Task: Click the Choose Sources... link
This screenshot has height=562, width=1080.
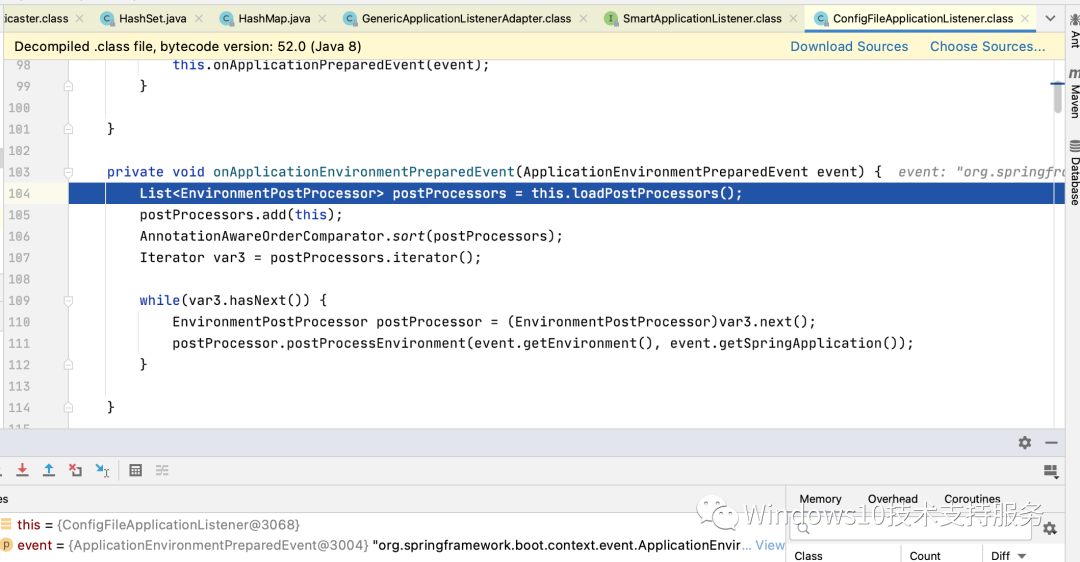Action: pyautogui.click(x=987, y=46)
